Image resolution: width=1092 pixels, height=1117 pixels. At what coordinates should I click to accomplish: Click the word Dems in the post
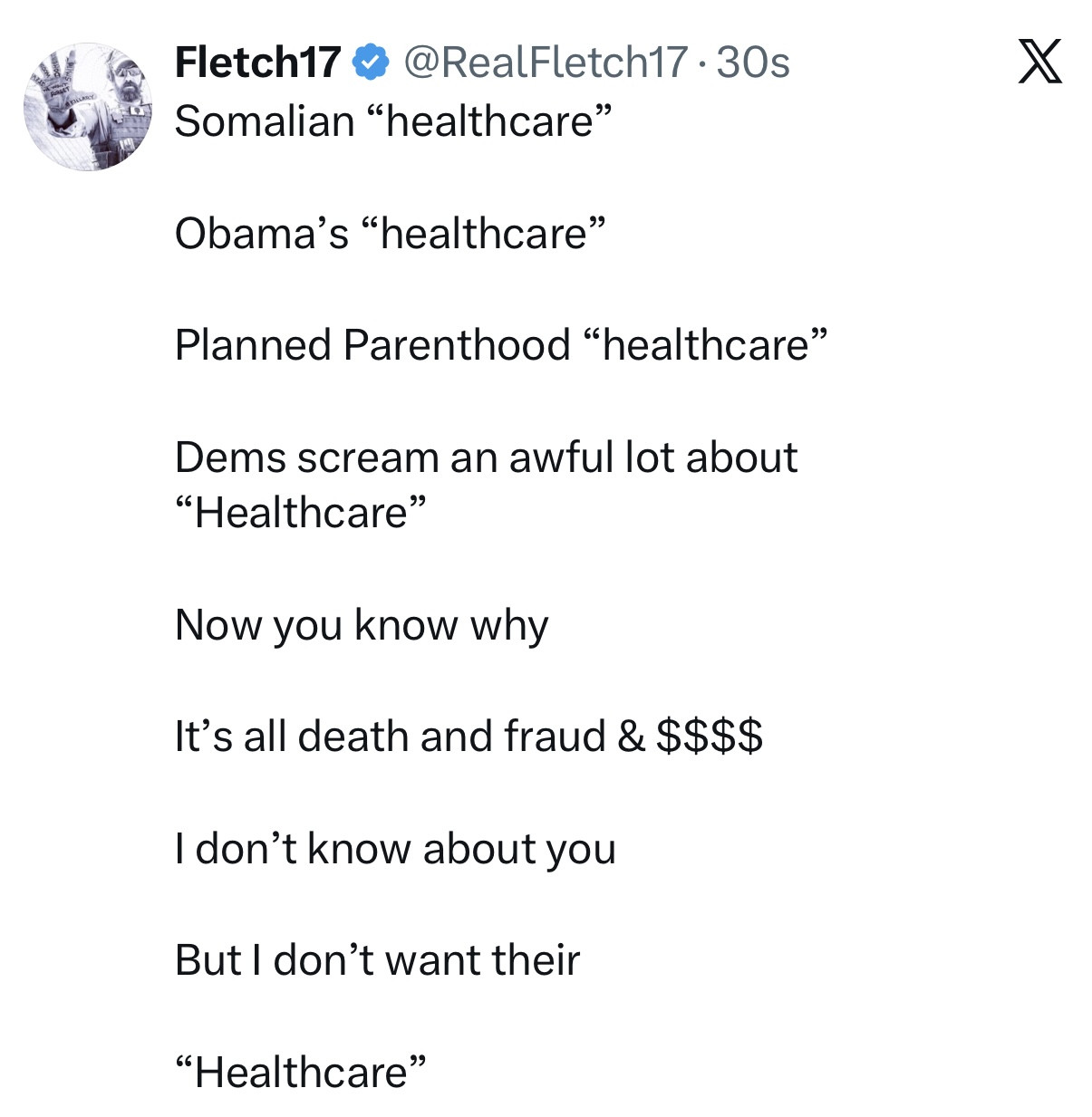click(229, 457)
